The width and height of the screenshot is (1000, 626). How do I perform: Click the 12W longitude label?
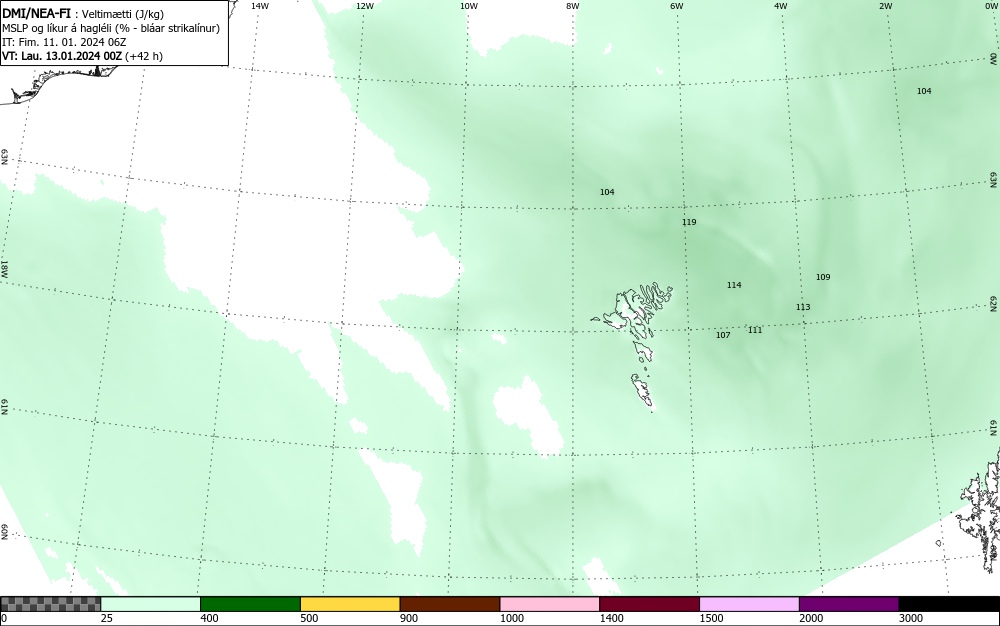tap(364, 6)
